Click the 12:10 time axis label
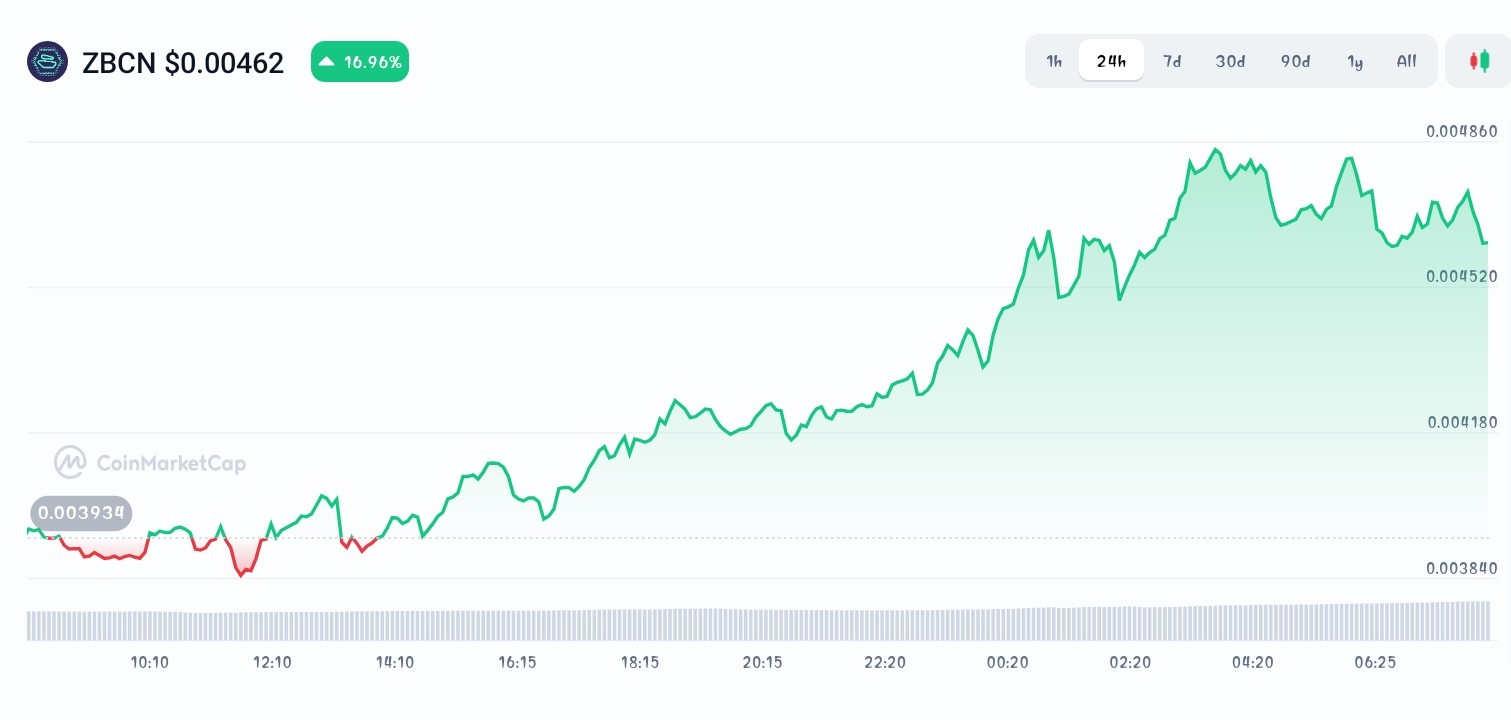This screenshot has width=1511, height=720. 272,662
